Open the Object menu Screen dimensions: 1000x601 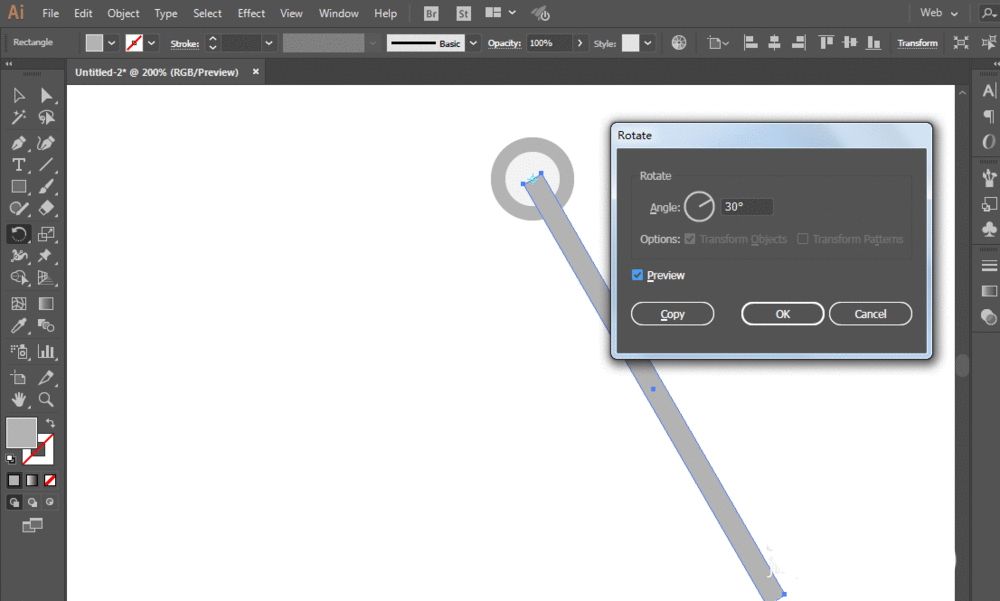tap(123, 13)
